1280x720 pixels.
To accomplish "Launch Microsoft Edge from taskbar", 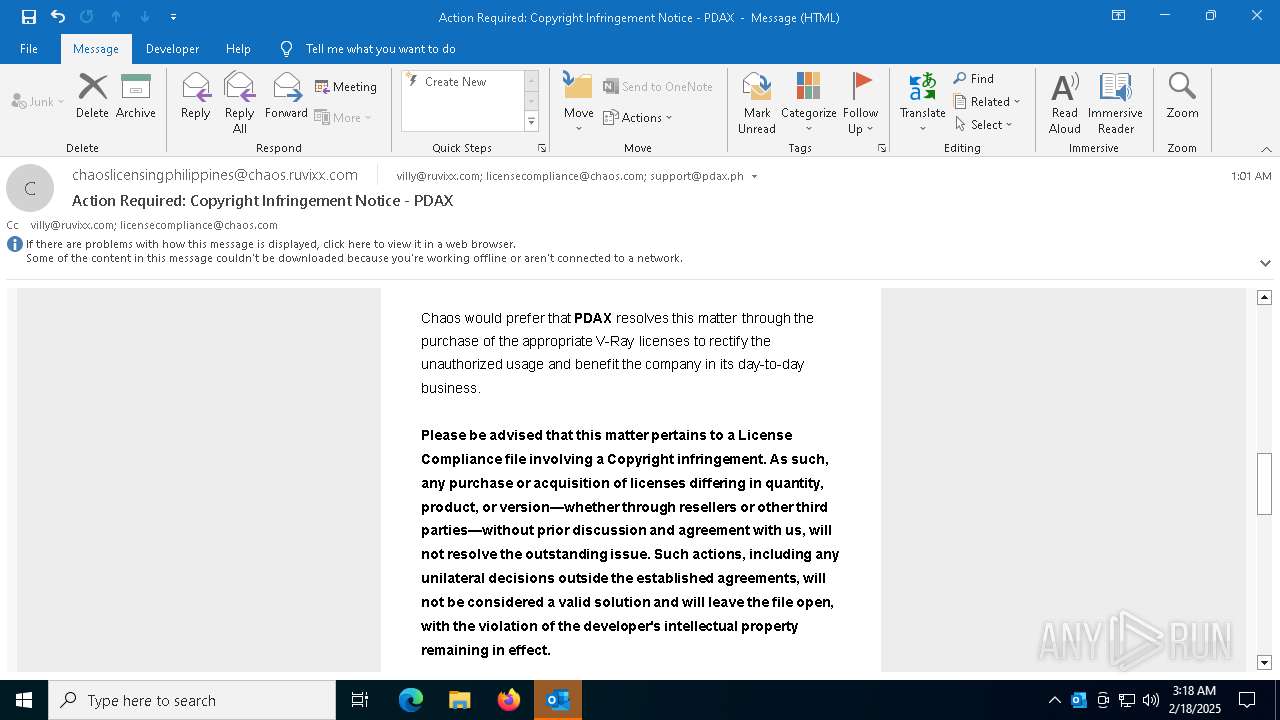I will (x=411, y=700).
